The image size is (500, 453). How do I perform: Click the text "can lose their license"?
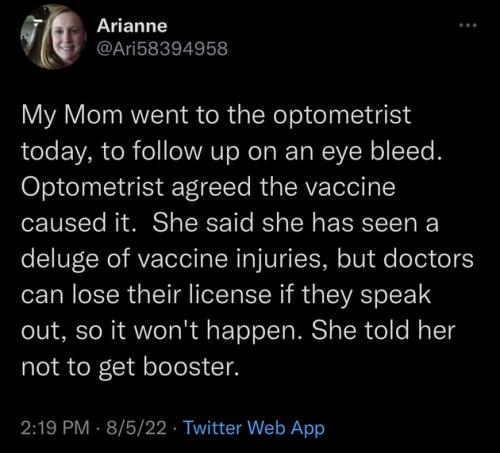click(x=146, y=295)
